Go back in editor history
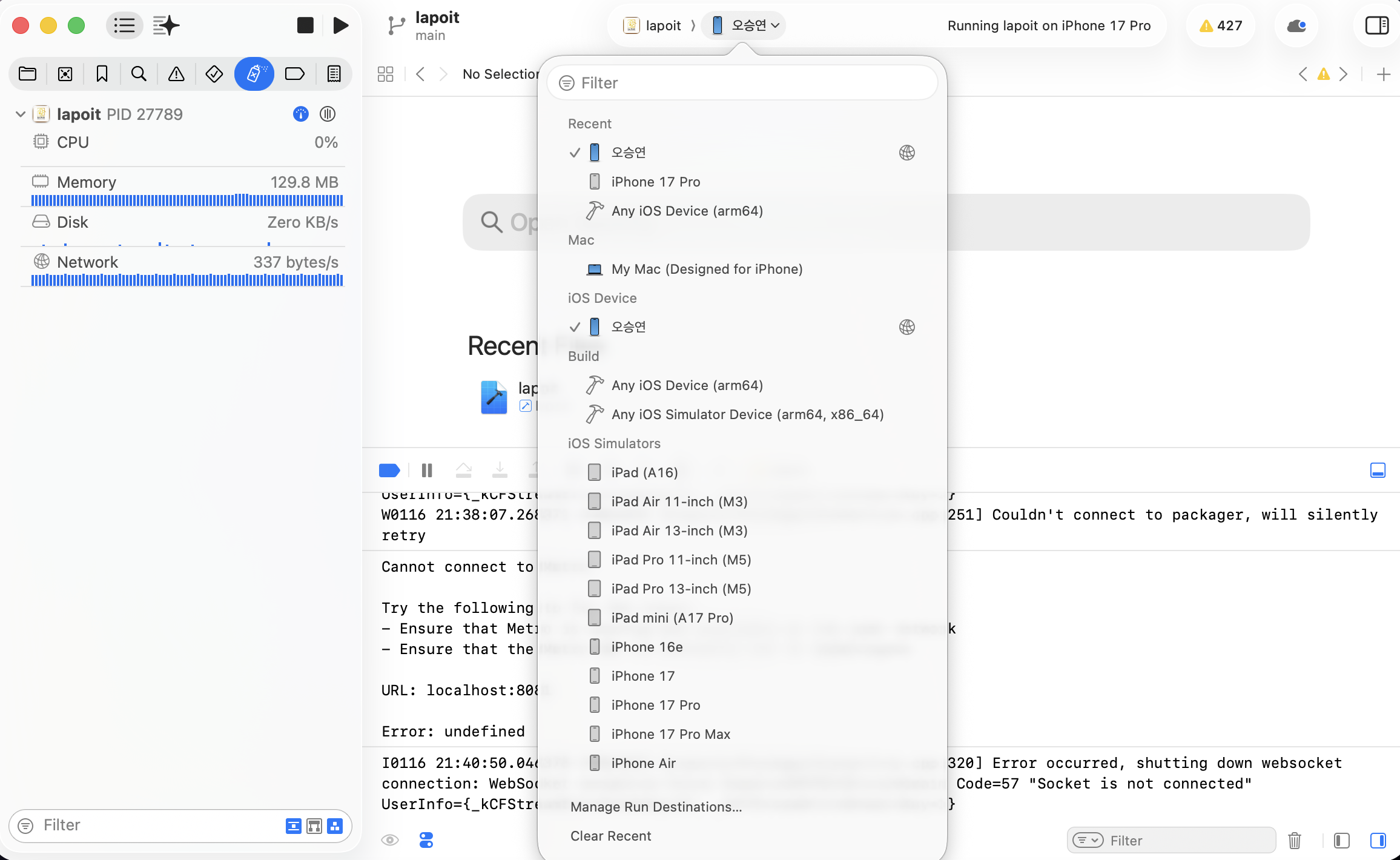The width and height of the screenshot is (1400, 860). tap(420, 74)
